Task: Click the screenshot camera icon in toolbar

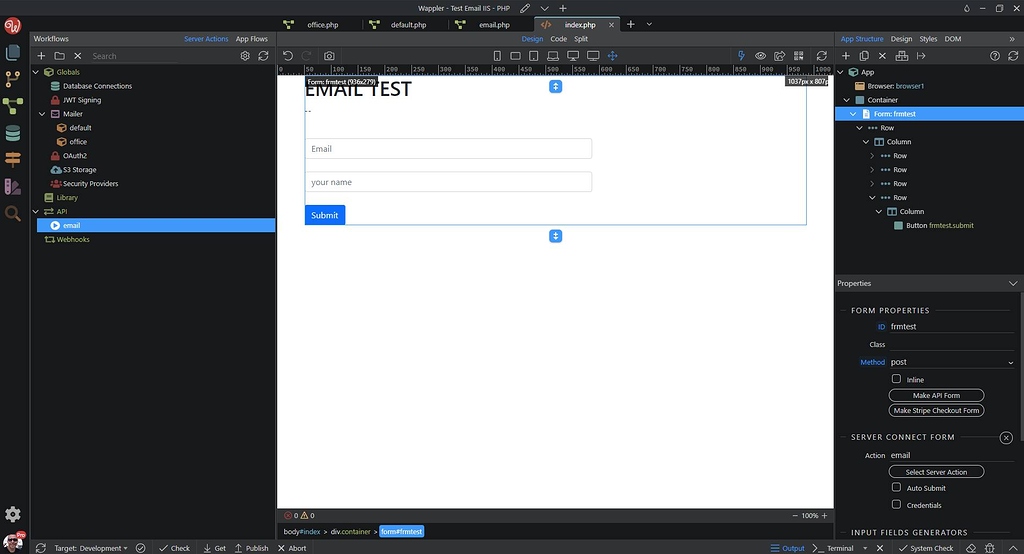Action: coord(329,56)
